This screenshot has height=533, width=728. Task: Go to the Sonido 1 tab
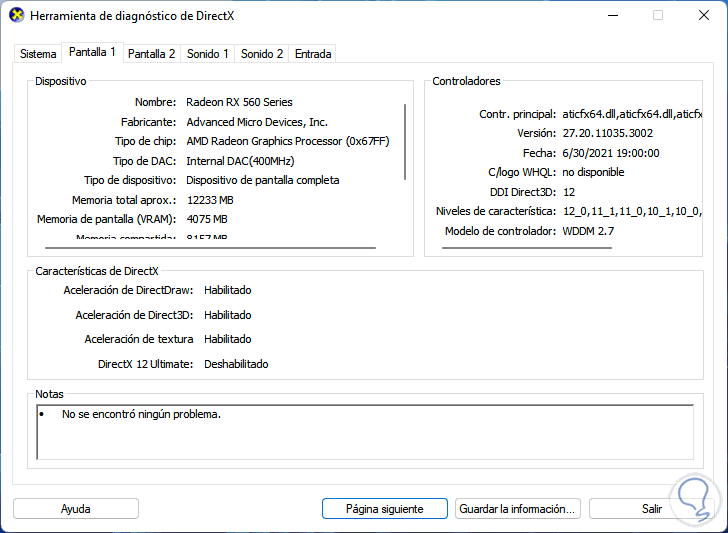tap(208, 54)
